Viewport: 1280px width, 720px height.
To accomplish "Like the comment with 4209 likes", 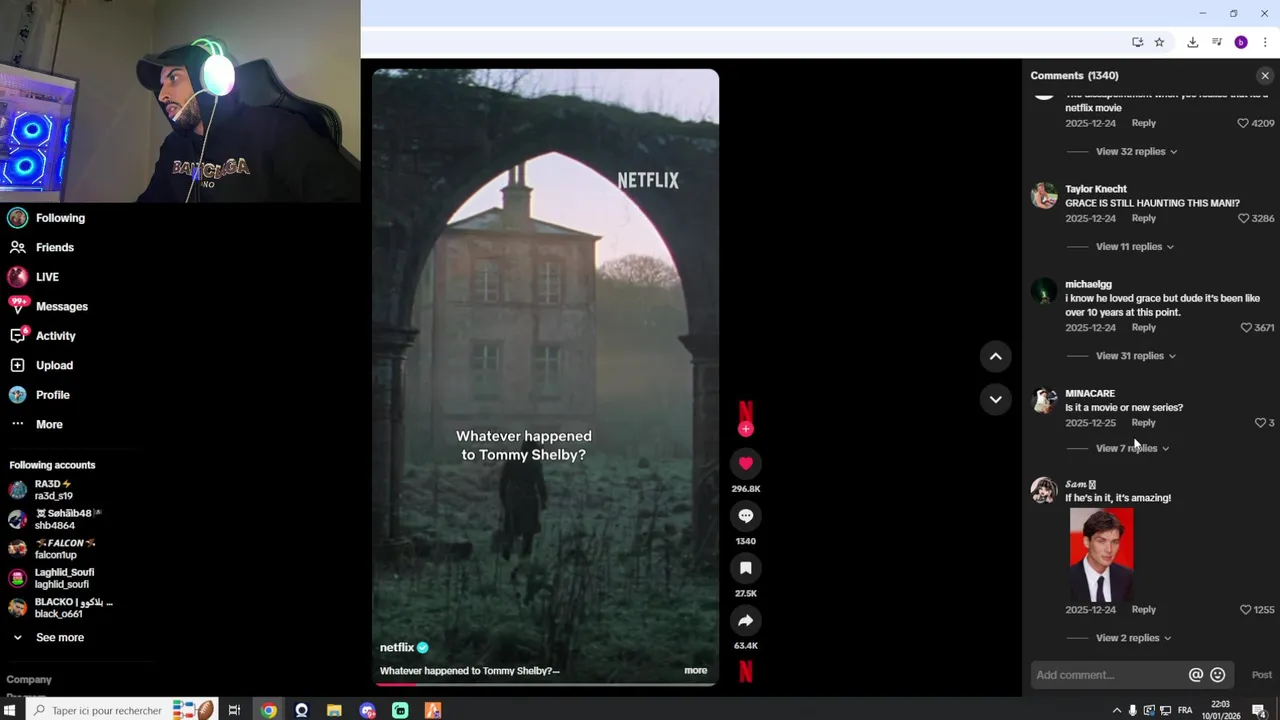I will click(1243, 123).
